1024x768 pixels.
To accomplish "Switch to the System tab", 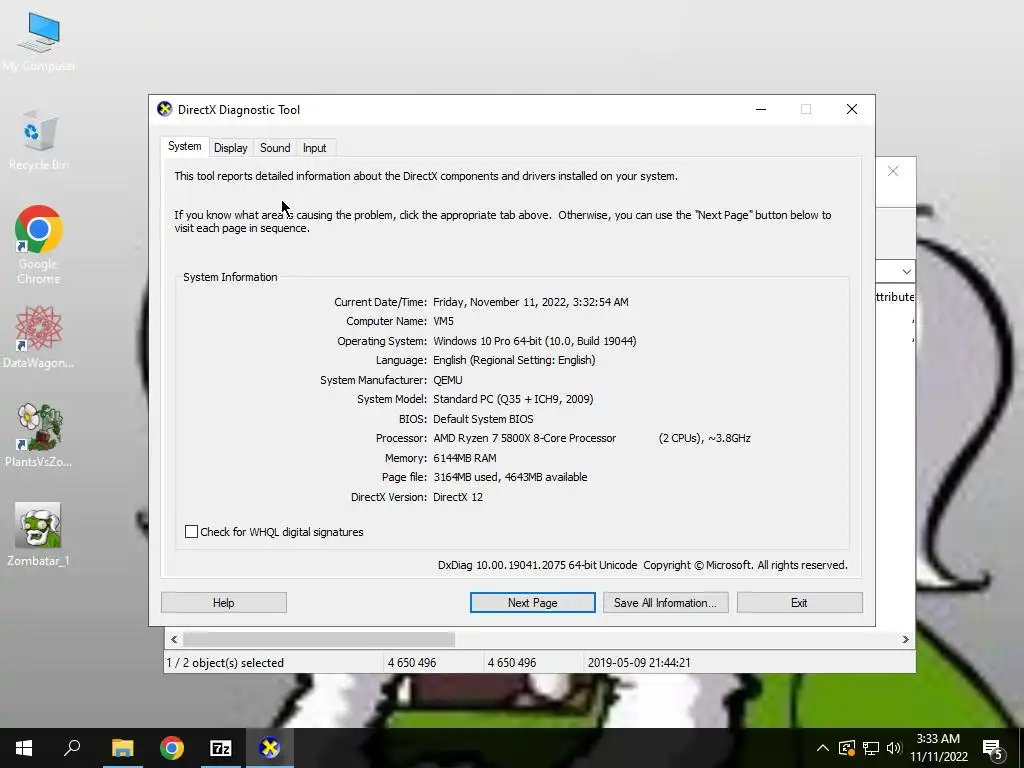I will (185, 146).
